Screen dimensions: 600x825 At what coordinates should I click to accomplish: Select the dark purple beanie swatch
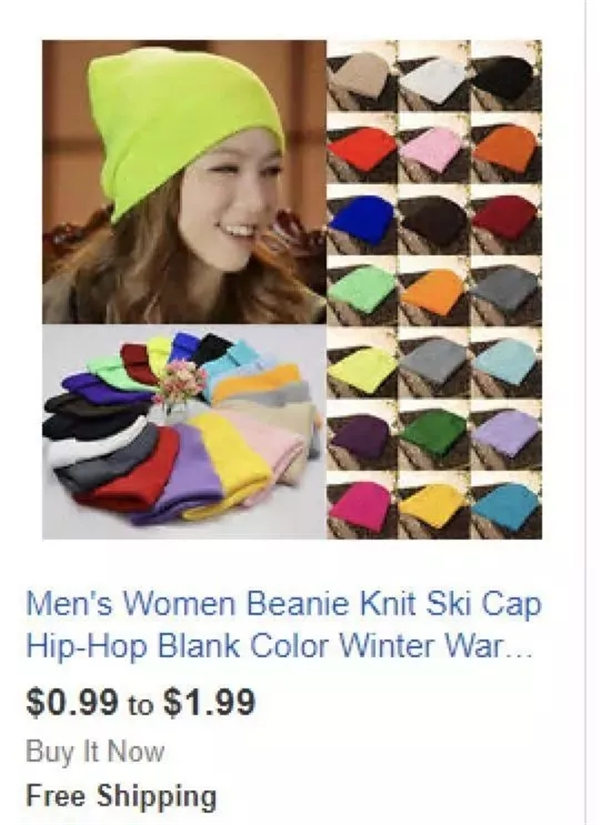[362, 435]
